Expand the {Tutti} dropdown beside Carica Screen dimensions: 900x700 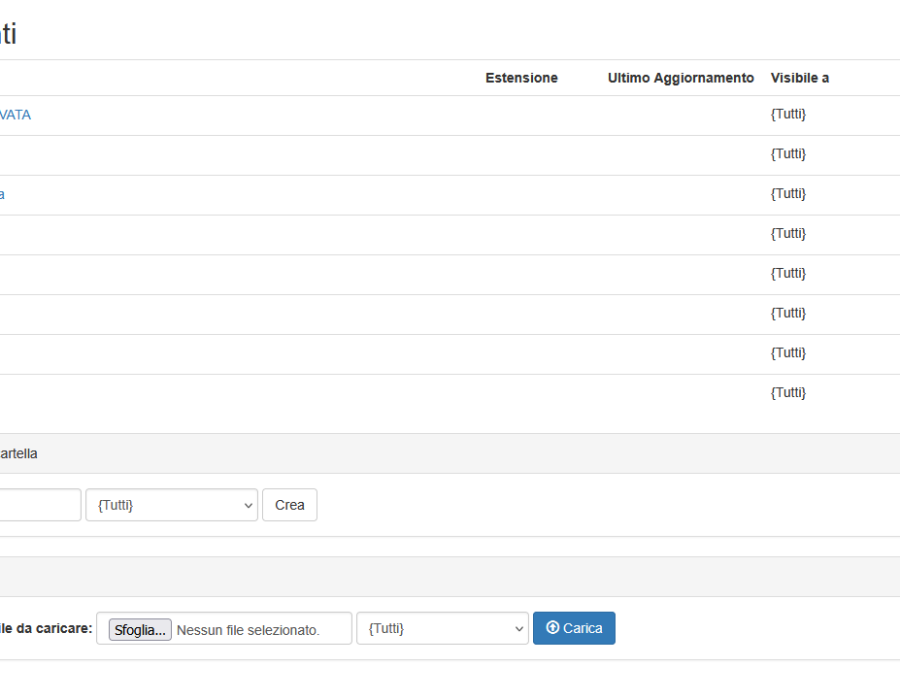443,628
